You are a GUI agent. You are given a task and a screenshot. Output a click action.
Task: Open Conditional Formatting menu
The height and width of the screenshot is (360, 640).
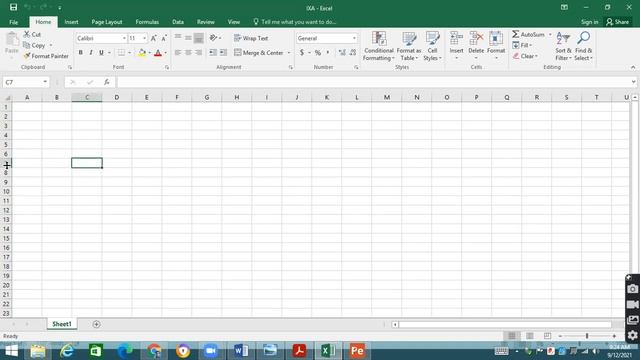pyautogui.click(x=379, y=46)
